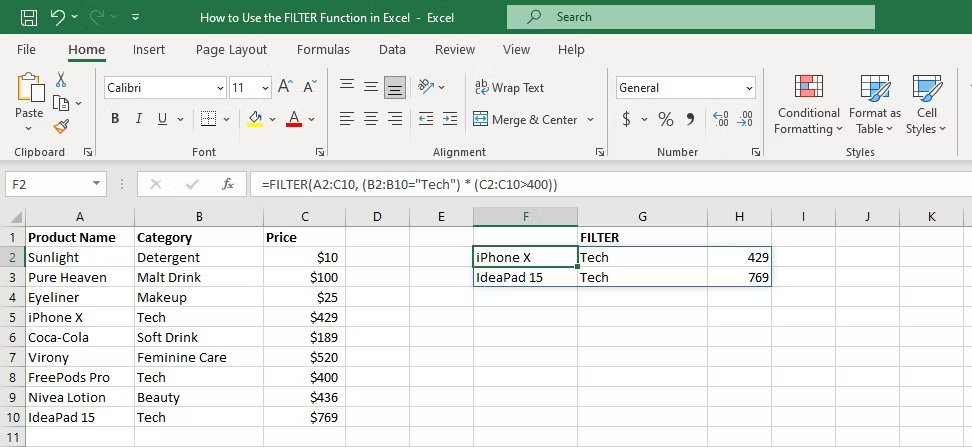Align text right in cell
972x447 pixels.
tap(395, 119)
